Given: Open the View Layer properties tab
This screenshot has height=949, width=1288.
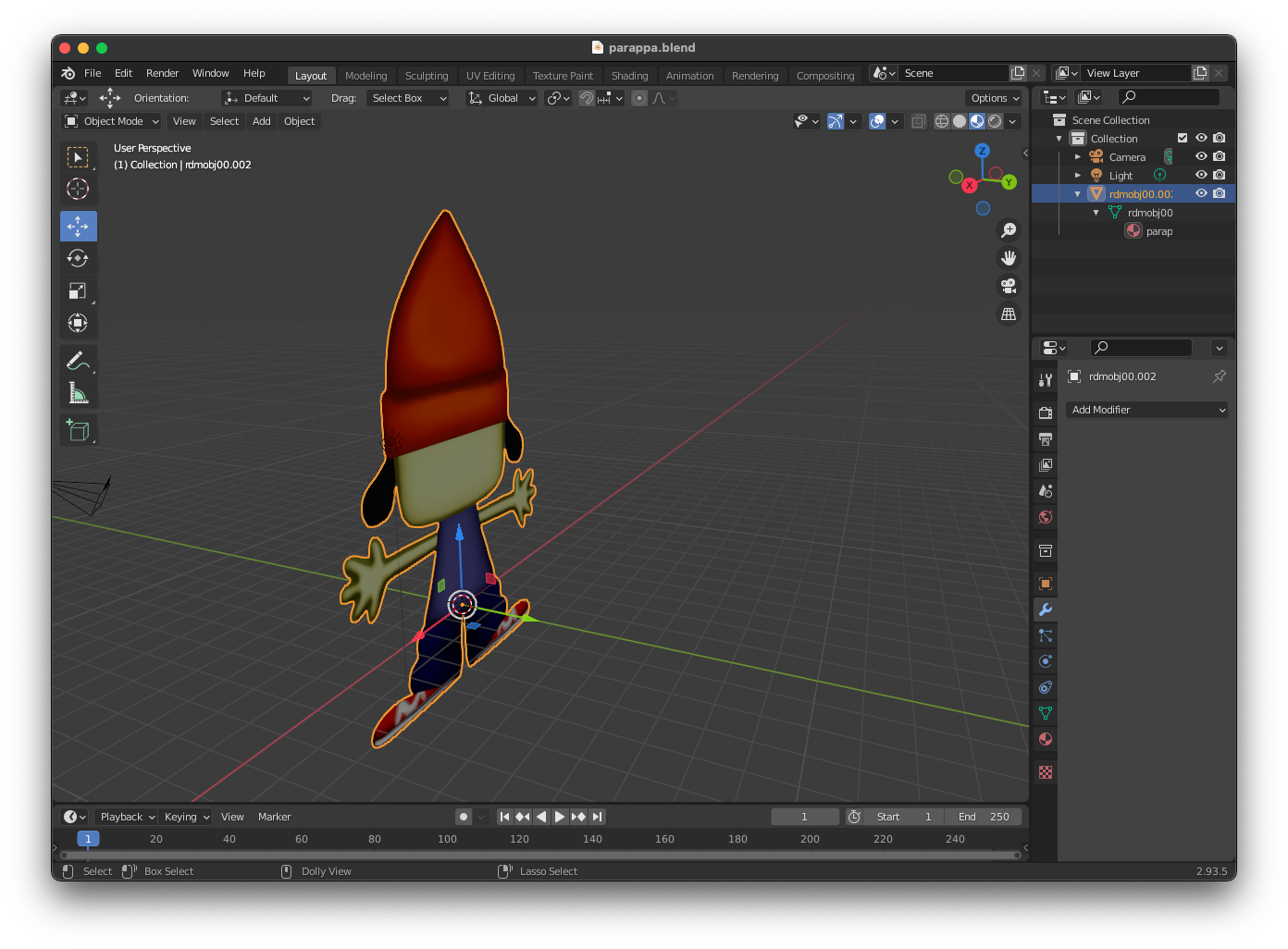Looking at the screenshot, I should pyautogui.click(x=1046, y=464).
